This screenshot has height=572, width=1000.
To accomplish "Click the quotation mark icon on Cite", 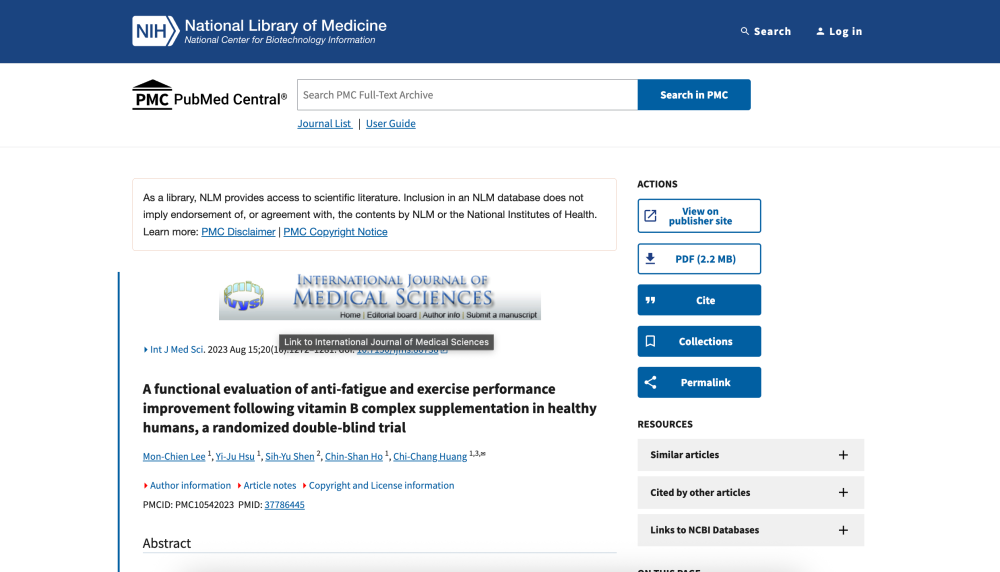I will (650, 300).
